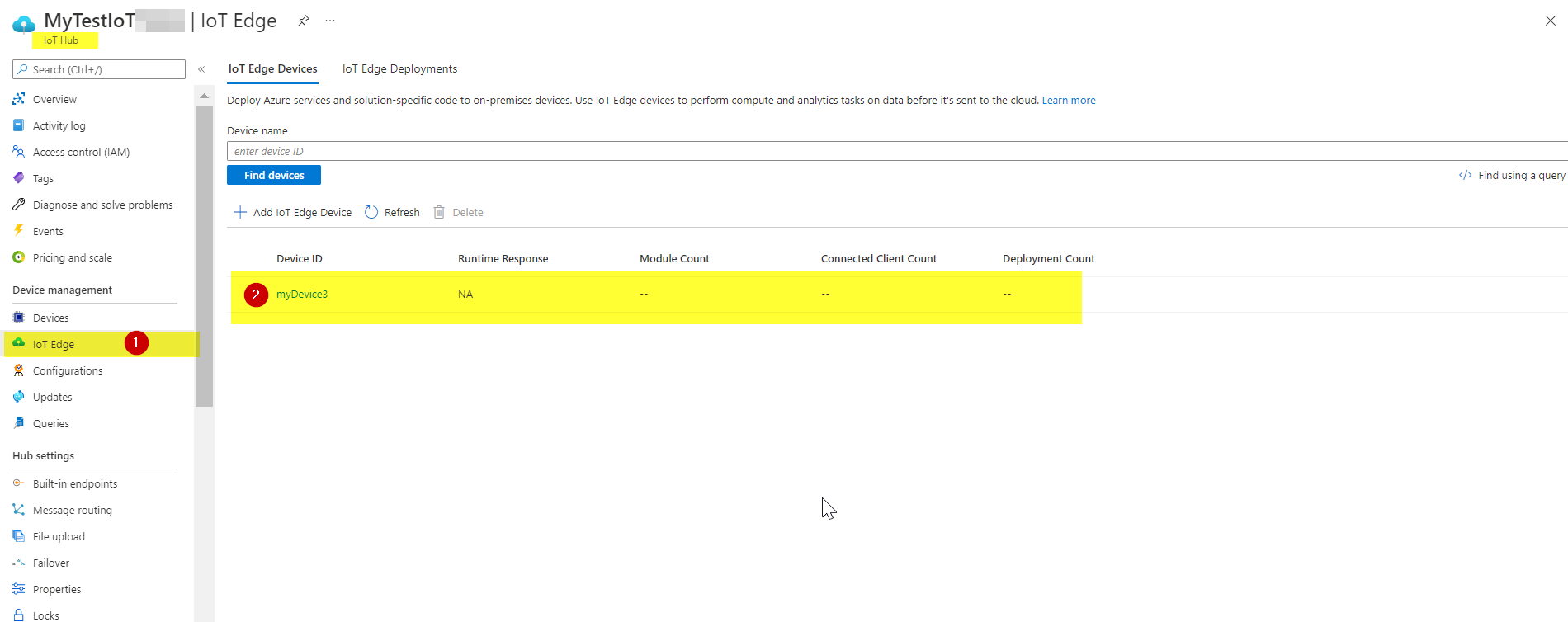
Task: Click Add IoT Edge Device label
Action: tap(302, 212)
